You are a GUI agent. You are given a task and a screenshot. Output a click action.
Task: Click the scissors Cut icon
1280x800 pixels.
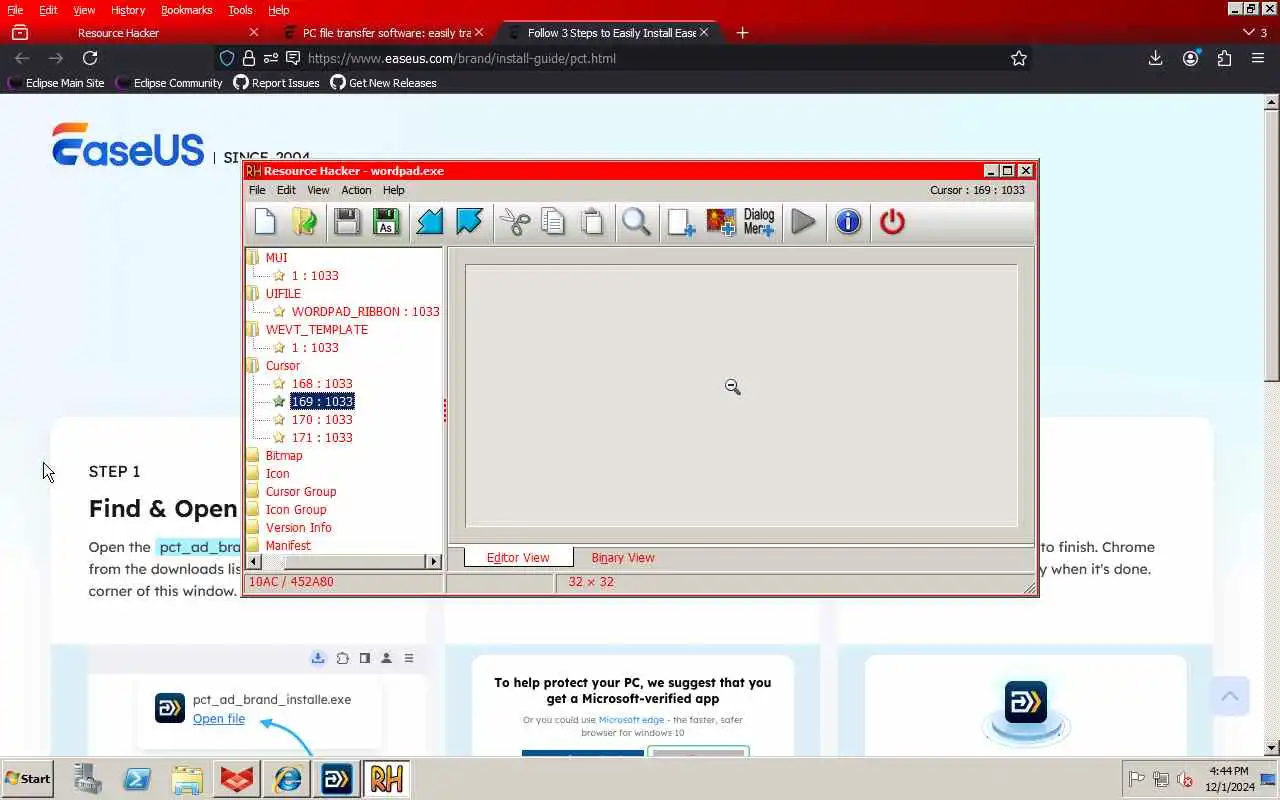click(515, 222)
